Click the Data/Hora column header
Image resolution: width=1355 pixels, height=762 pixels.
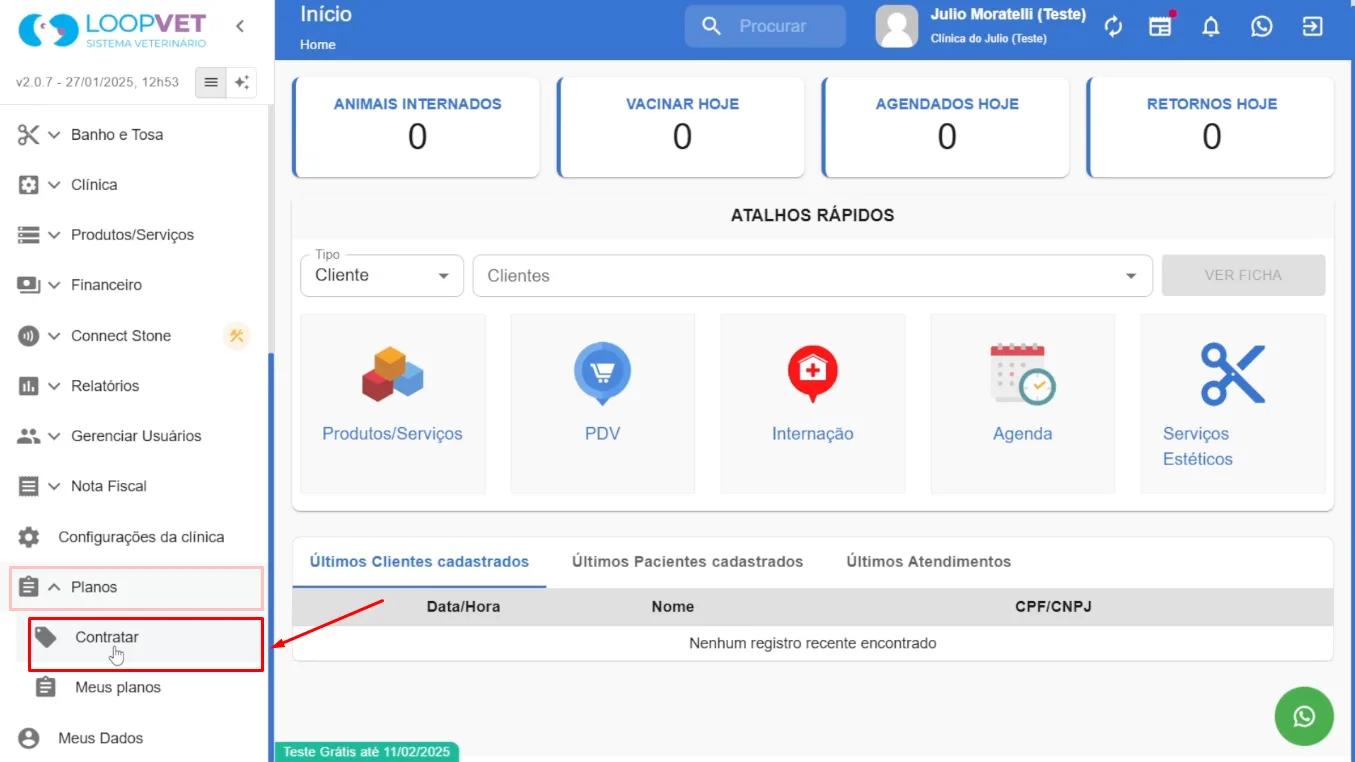463,607
